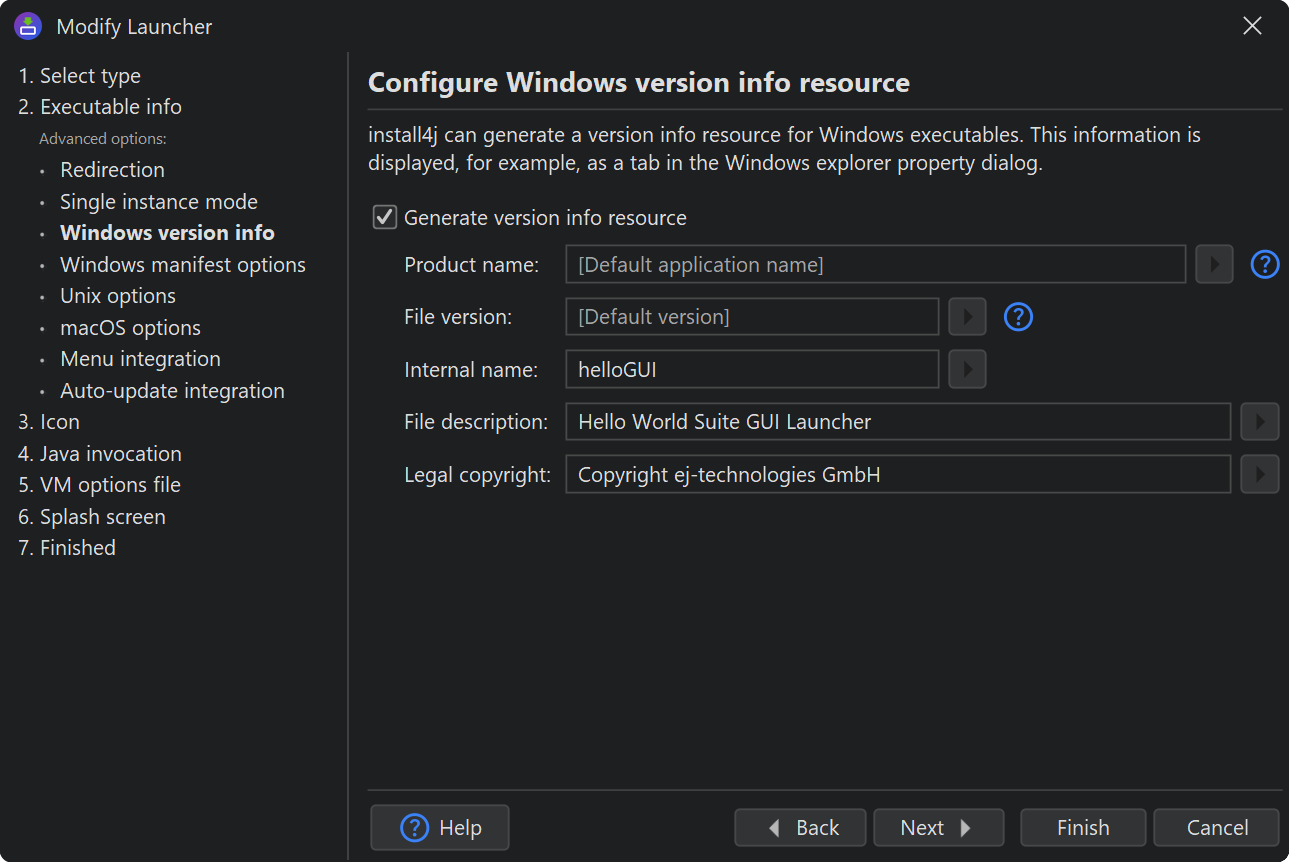Go to the Redirection advanced options step

click(112, 170)
